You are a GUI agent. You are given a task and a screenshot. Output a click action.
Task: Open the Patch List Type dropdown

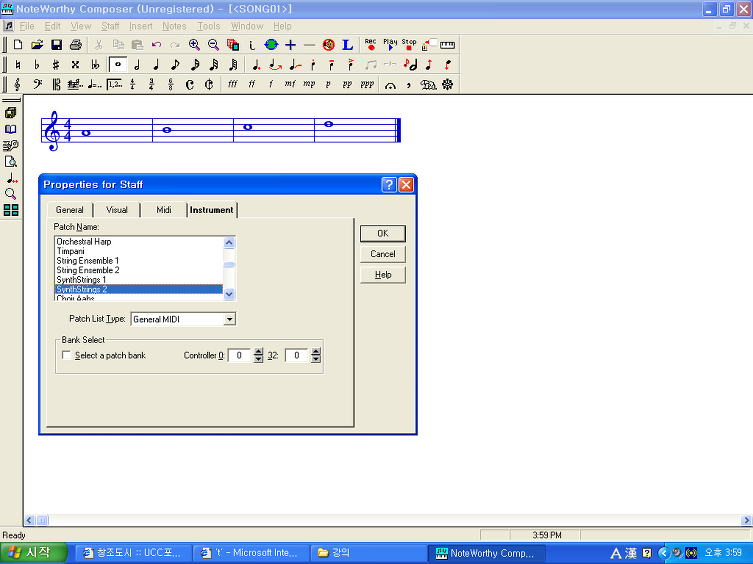pos(230,319)
